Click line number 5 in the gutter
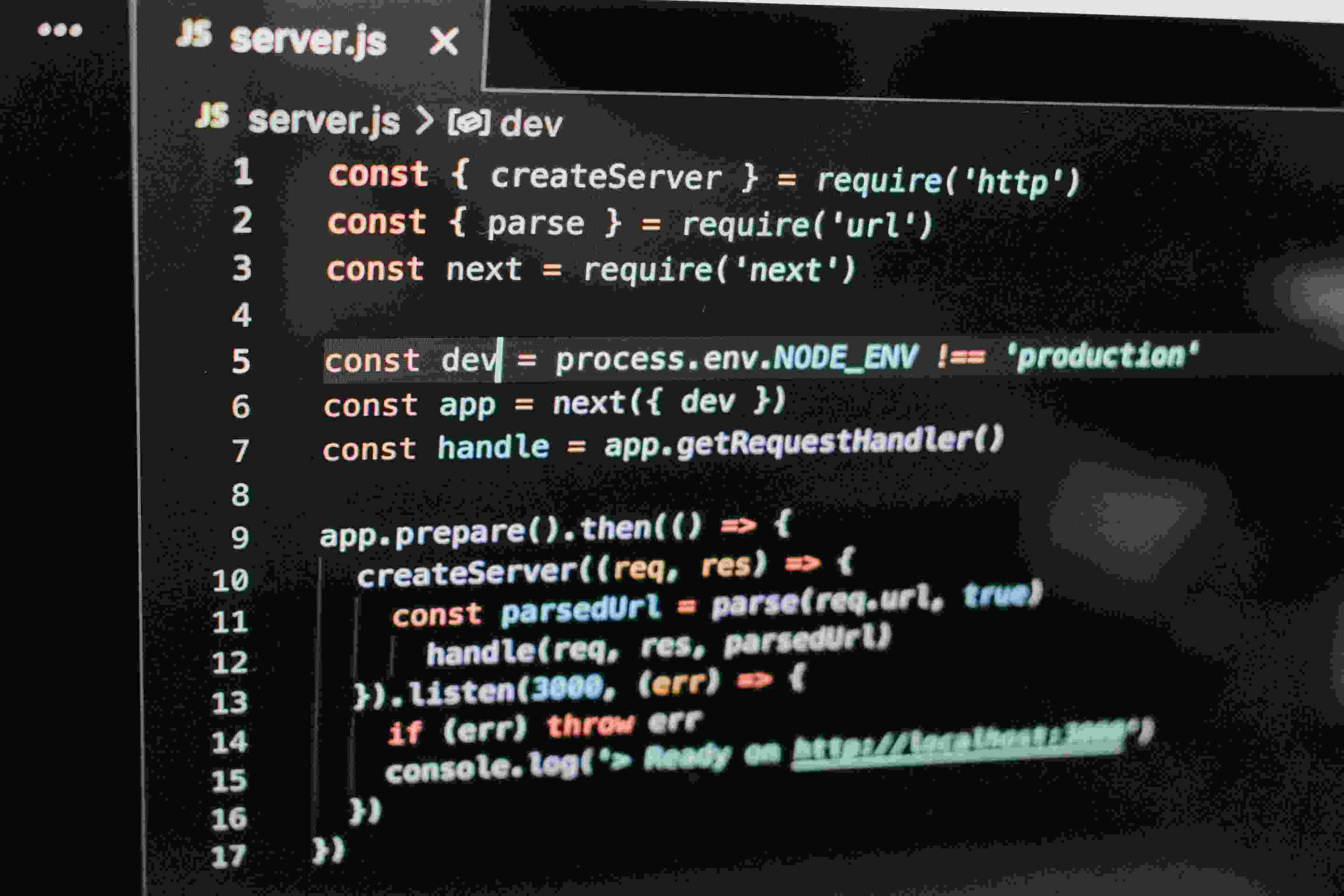 coord(241,361)
